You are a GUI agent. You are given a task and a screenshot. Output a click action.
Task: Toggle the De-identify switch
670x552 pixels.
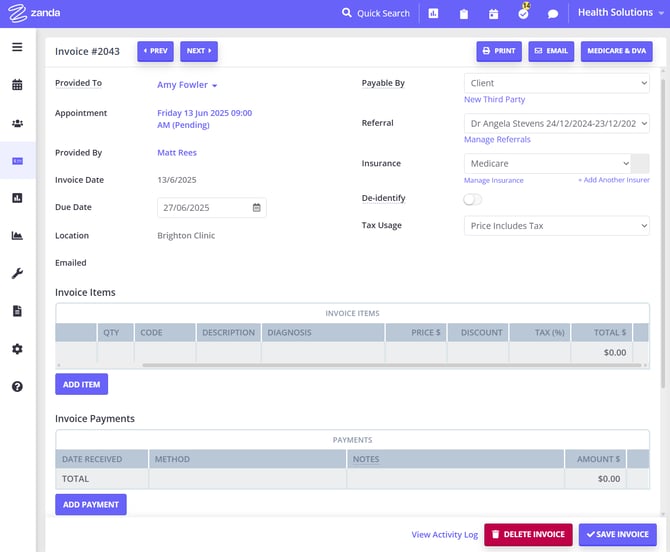coord(473,199)
